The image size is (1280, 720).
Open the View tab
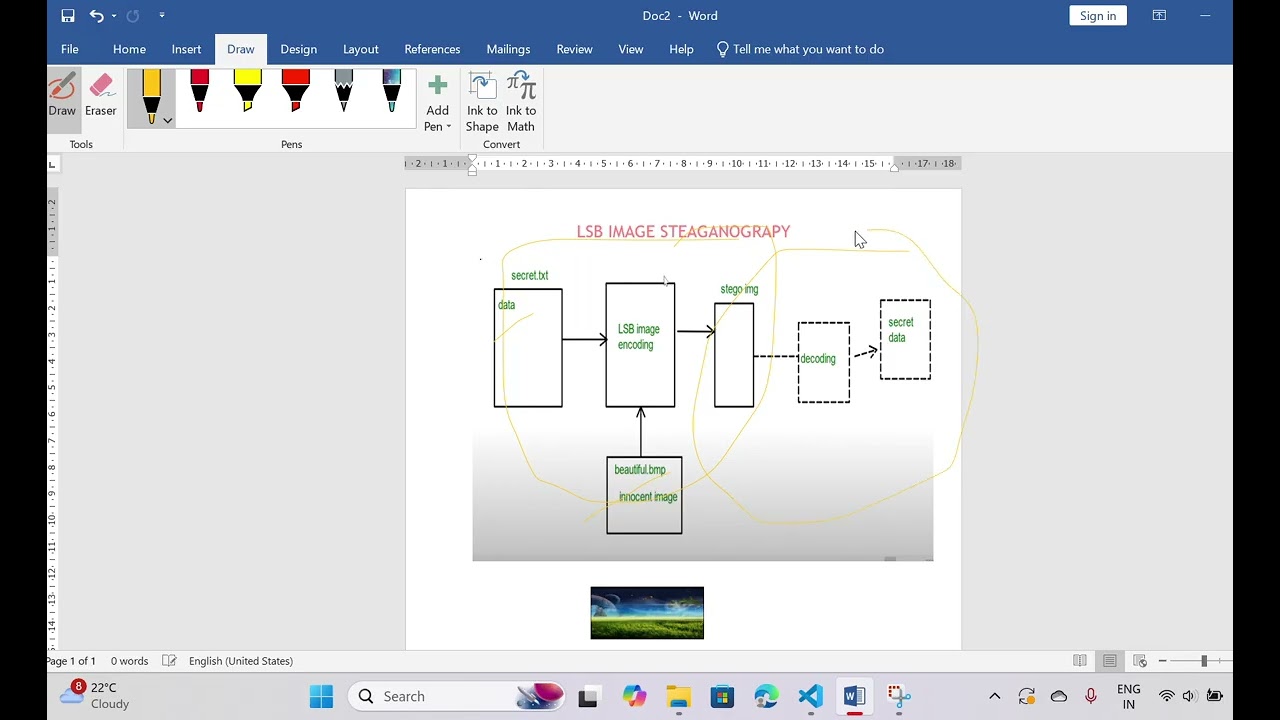pyautogui.click(x=630, y=49)
